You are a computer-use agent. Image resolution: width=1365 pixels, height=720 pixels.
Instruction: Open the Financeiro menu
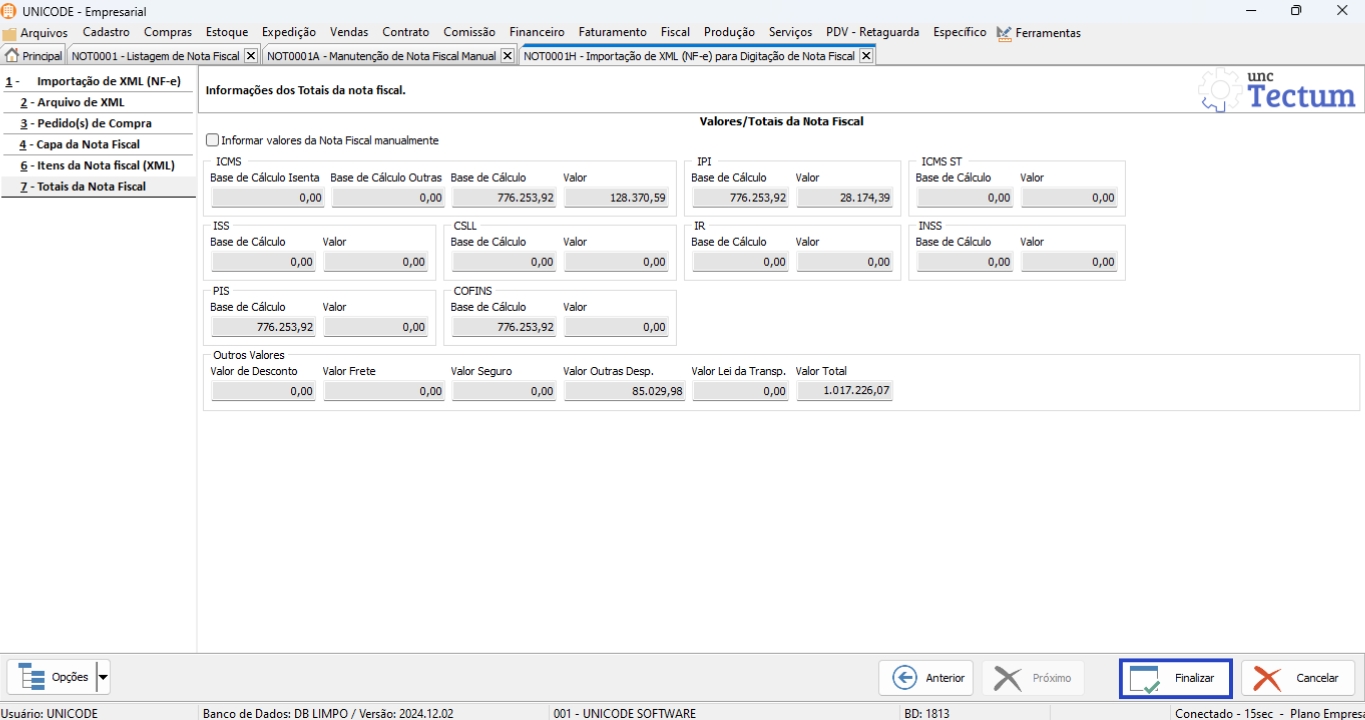pos(536,33)
